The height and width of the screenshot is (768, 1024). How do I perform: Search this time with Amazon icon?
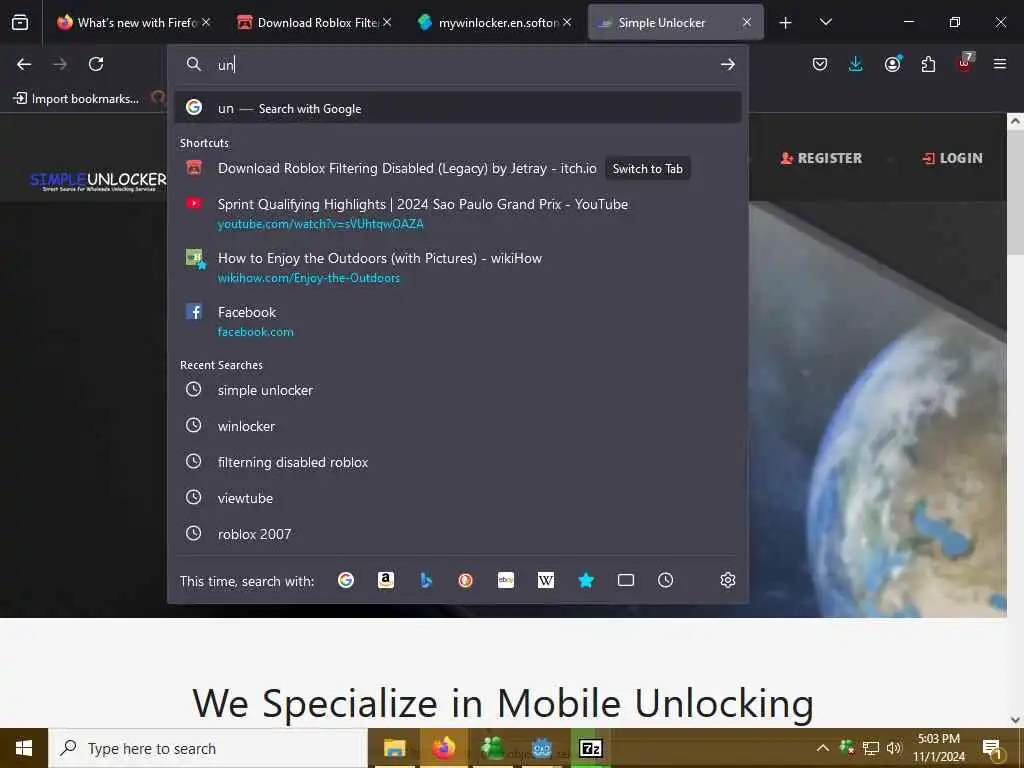[x=386, y=580]
